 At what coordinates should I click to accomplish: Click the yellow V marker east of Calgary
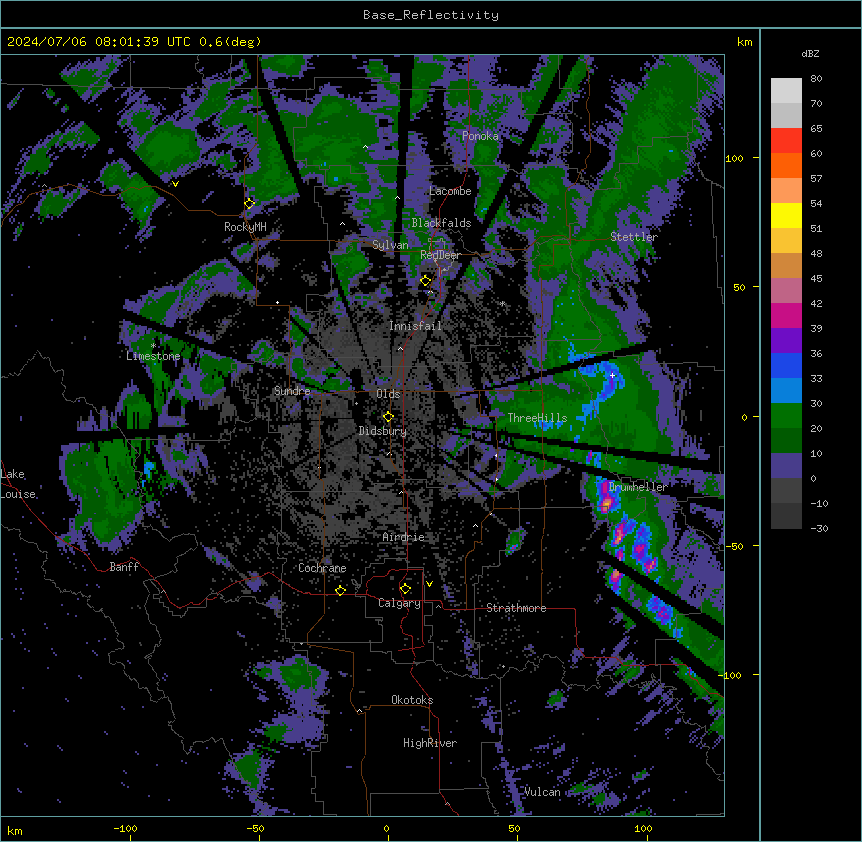tap(429, 584)
